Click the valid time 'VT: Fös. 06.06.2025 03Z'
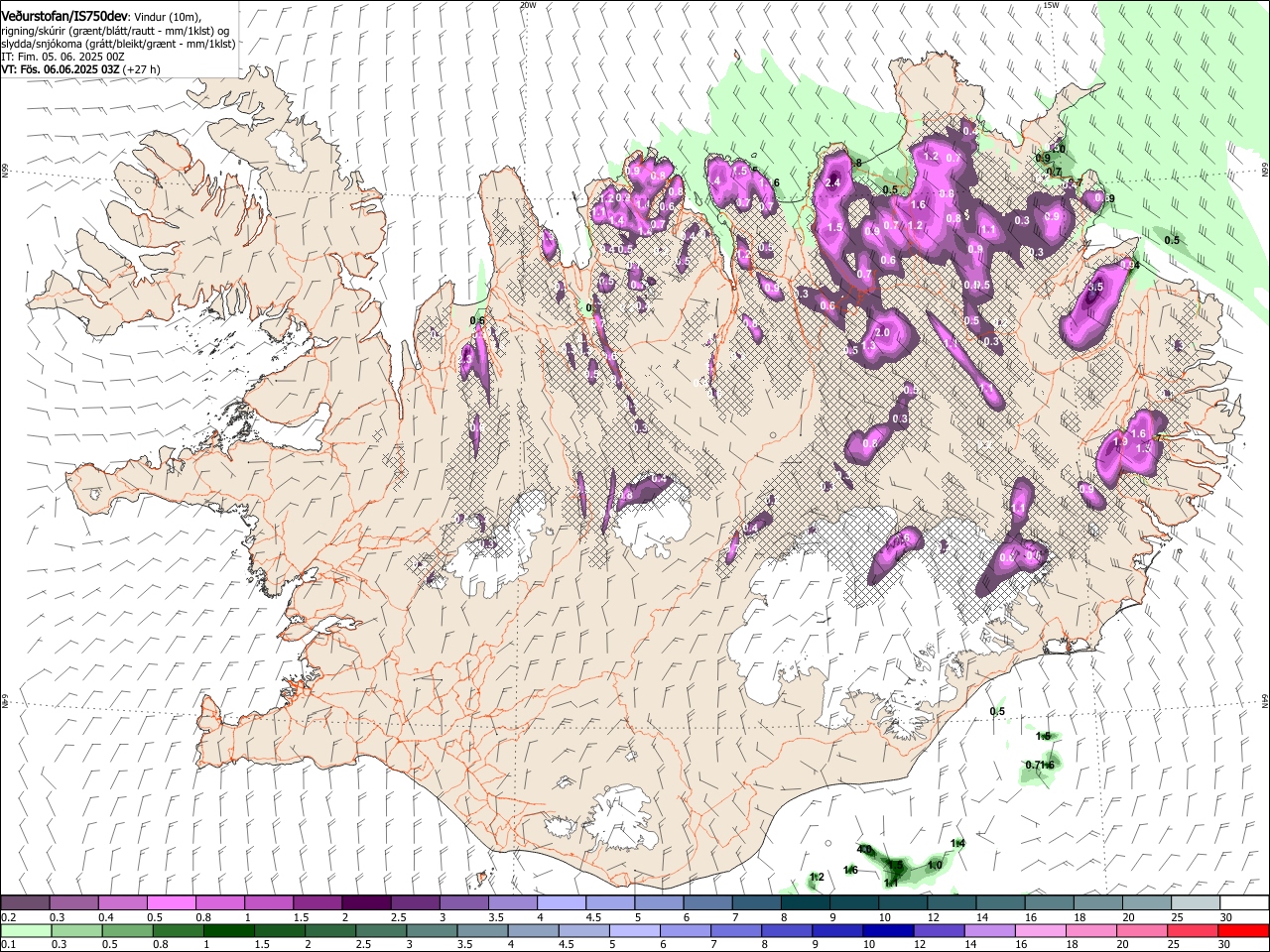Viewport: 1270px width, 952px height. pyautogui.click(x=61, y=69)
